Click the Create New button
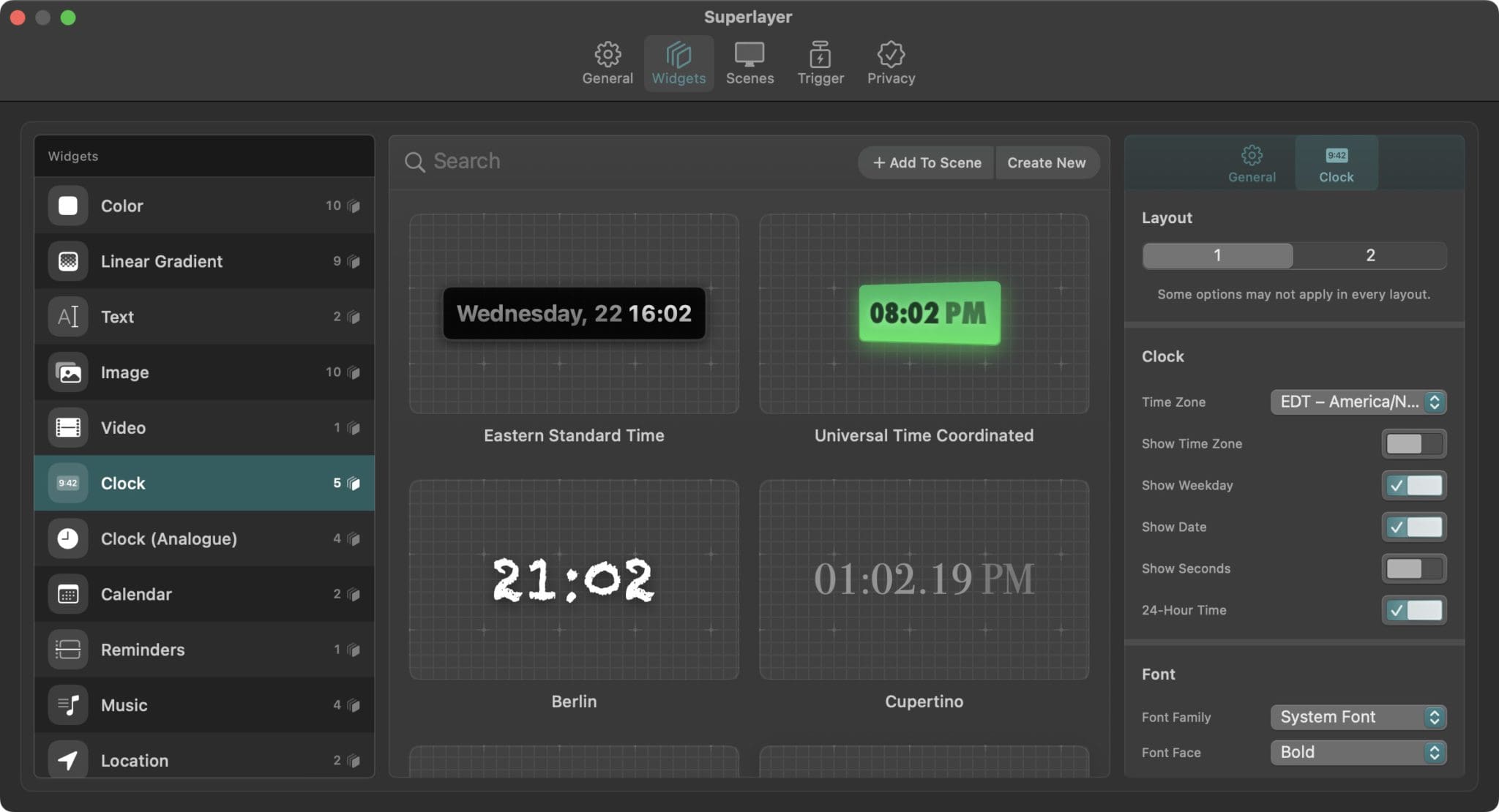 1047,162
